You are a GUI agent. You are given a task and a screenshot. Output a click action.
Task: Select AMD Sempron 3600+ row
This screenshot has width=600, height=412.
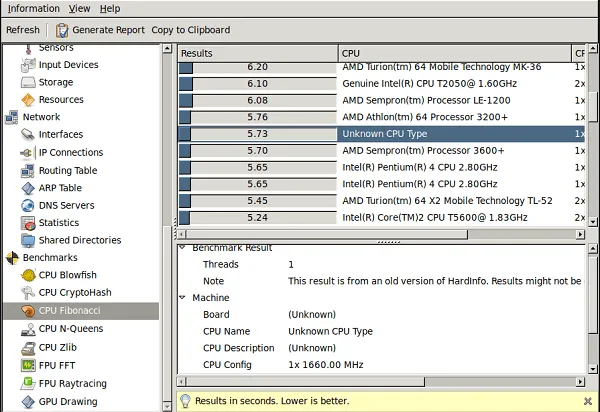382,151
